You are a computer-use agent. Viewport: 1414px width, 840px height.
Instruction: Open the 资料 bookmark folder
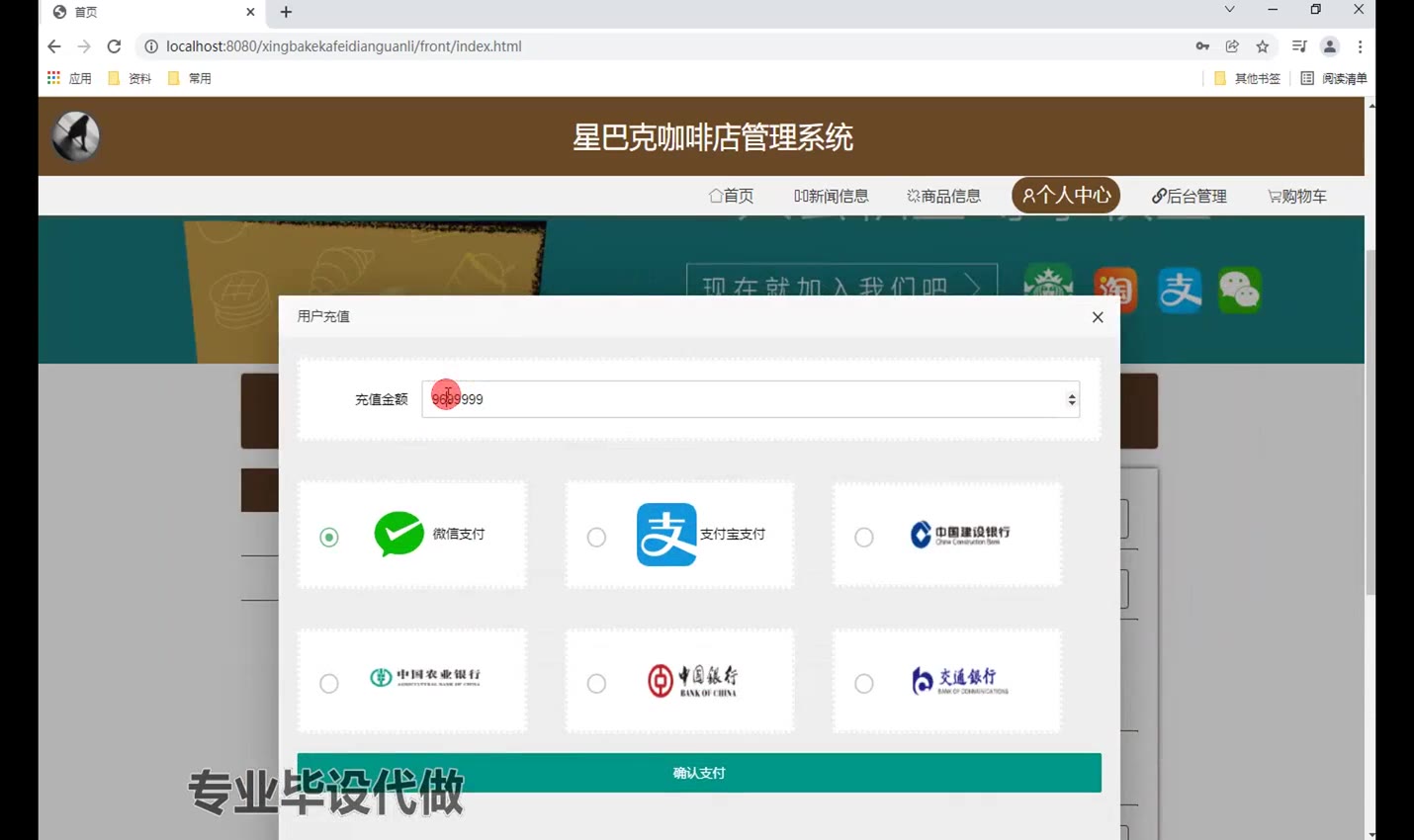[x=130, y=78]
